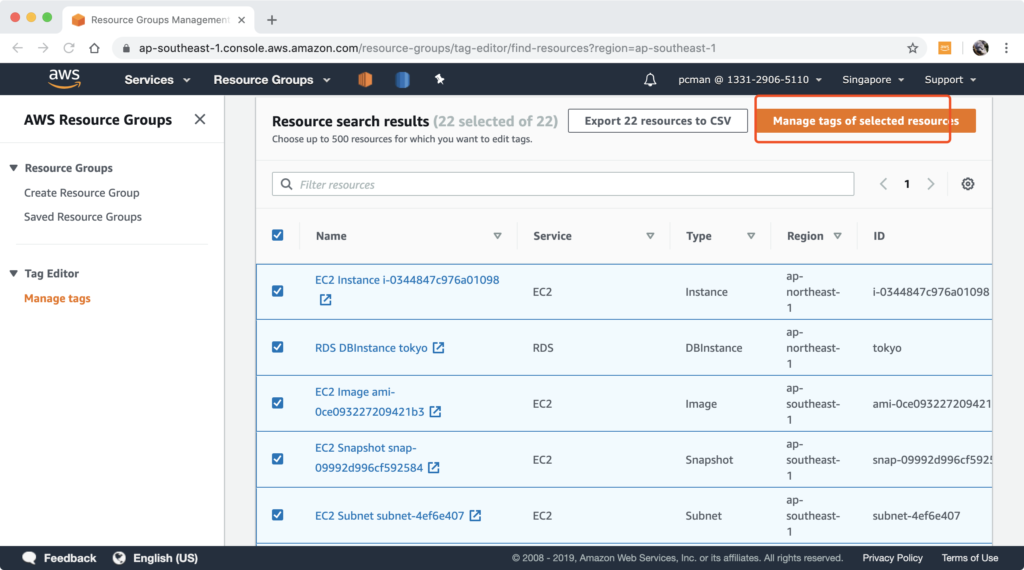
Task: Open the Services dropdown menu
Action: point(157,80)
